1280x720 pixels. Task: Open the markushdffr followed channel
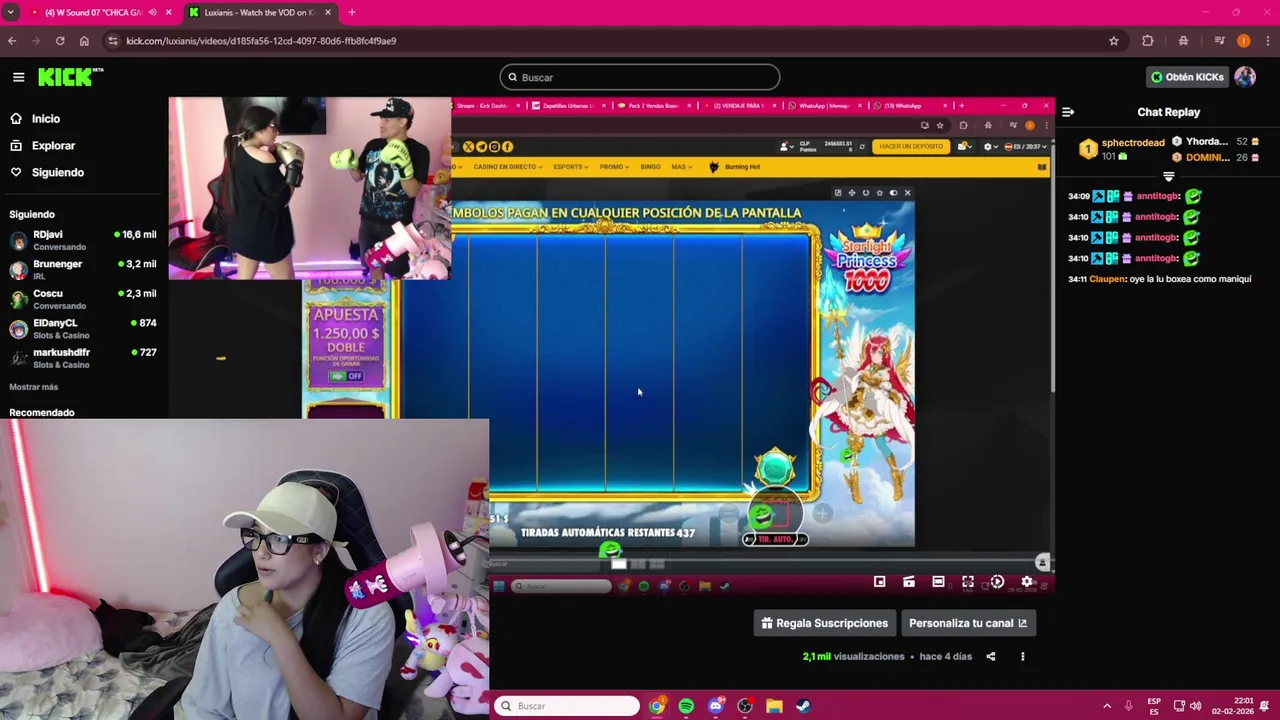click(x=83, y=358)
